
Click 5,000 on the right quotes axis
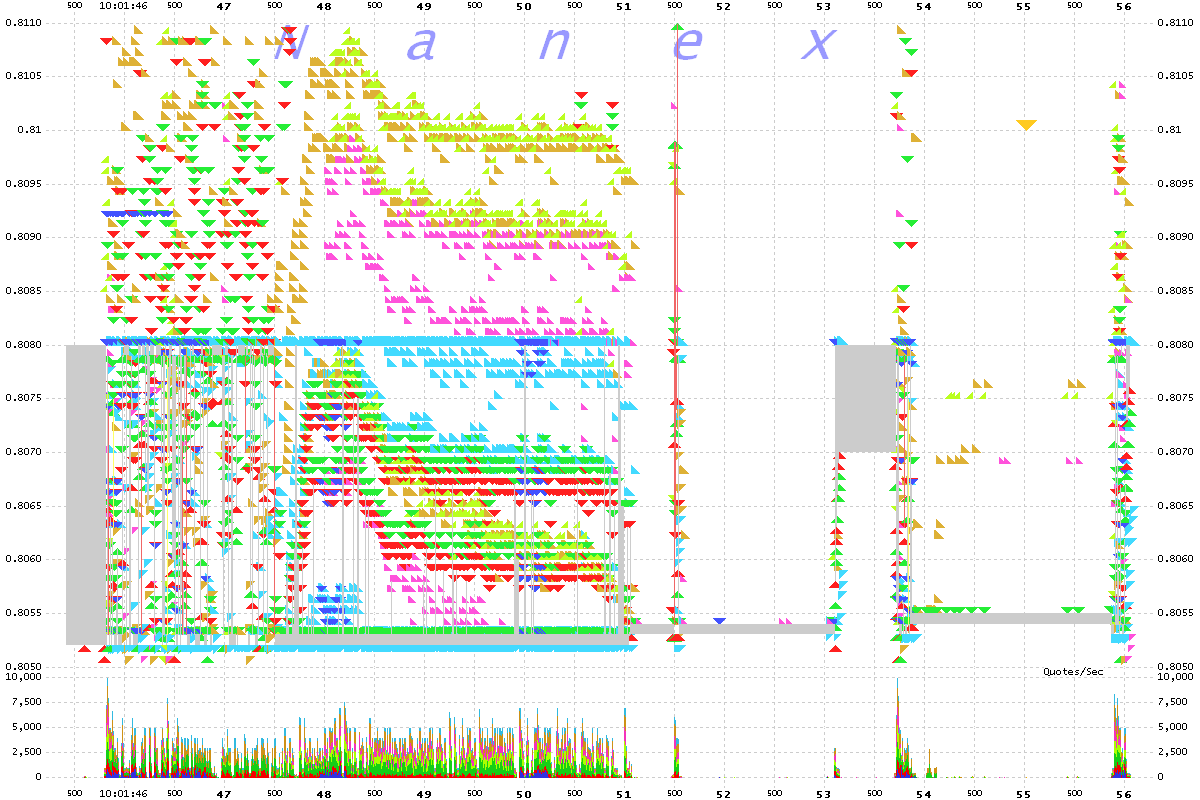1171,727
